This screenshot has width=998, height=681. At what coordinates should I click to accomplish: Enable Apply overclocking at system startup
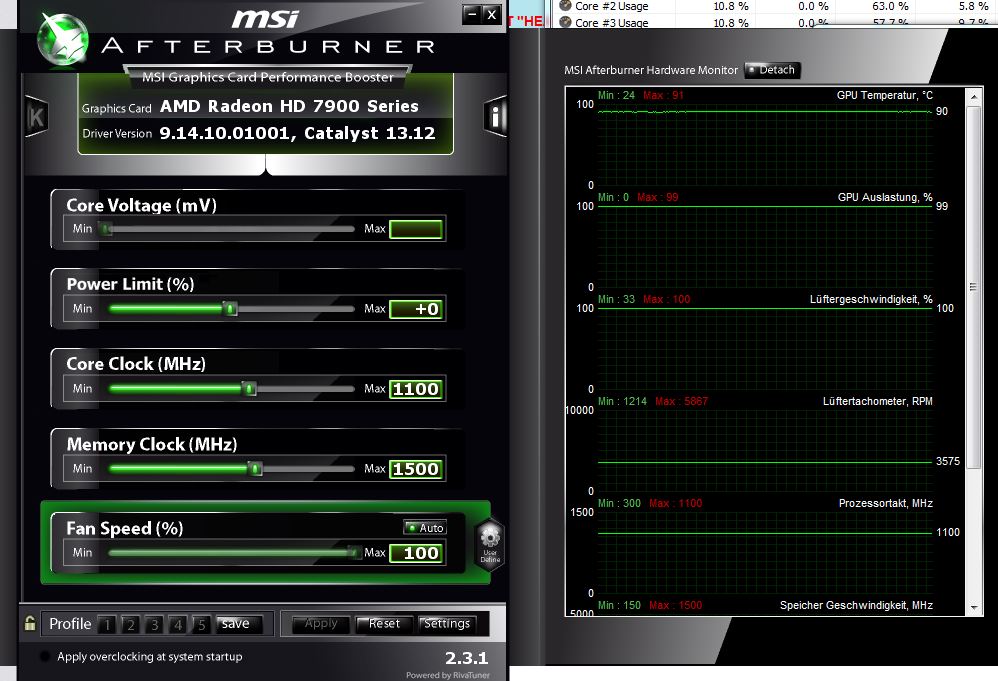point(45,656)
